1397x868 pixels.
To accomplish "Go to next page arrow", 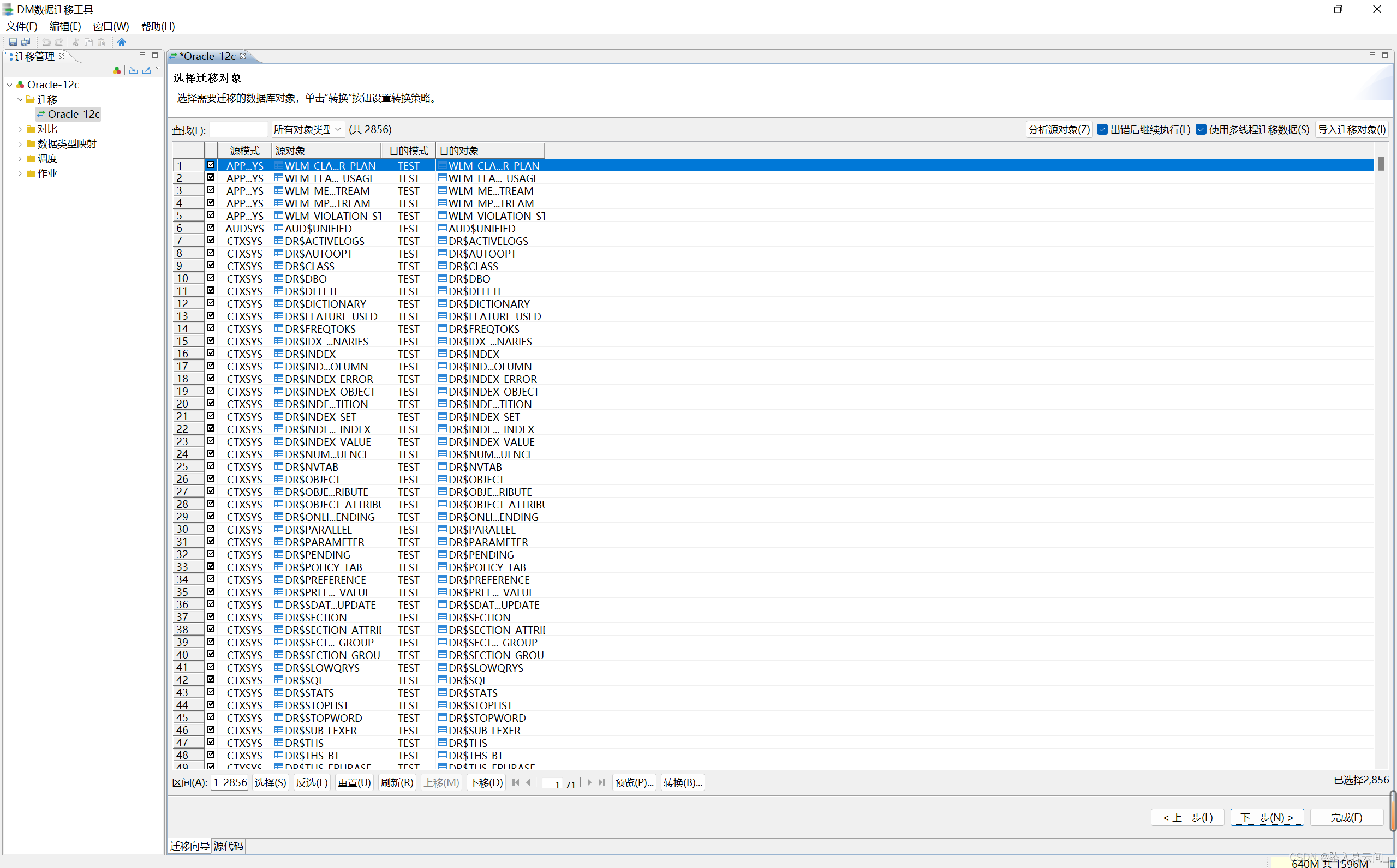I will coord(589,782).
